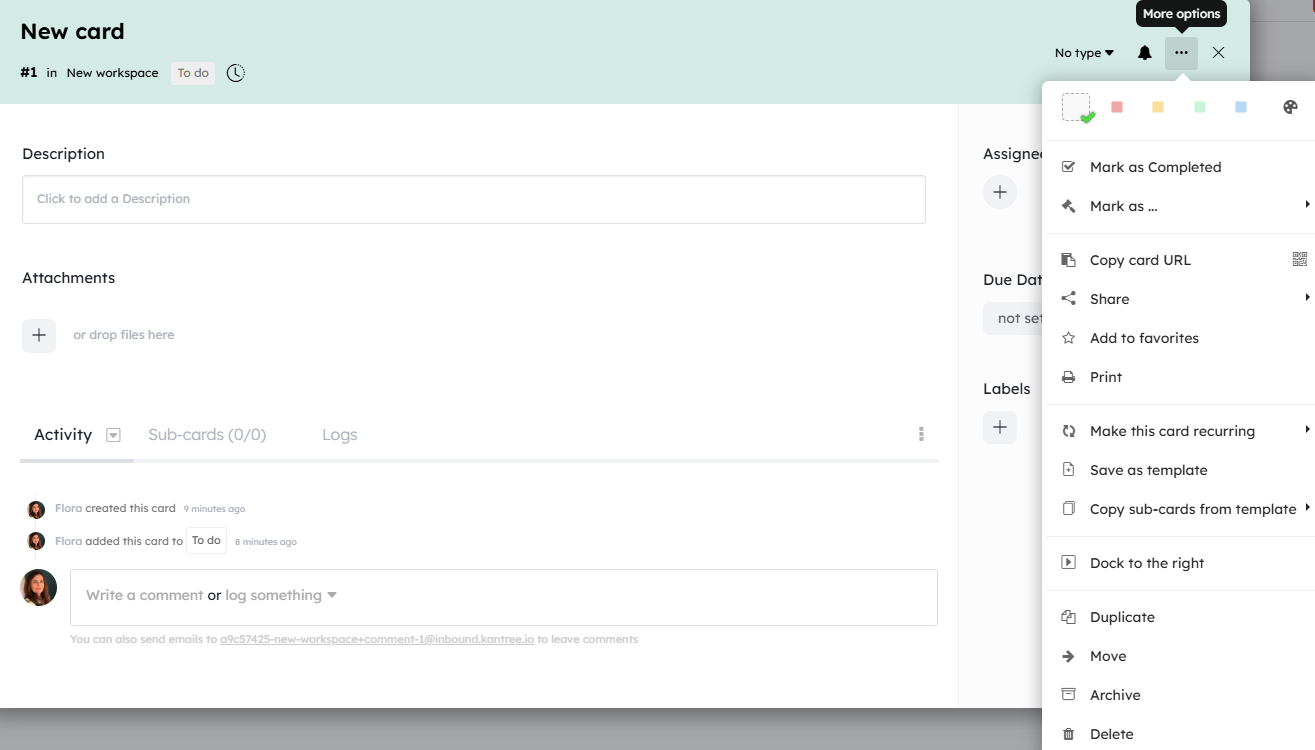Open the inbound email address link
The width and height of the screenshot is (1315, 750).
377,639
